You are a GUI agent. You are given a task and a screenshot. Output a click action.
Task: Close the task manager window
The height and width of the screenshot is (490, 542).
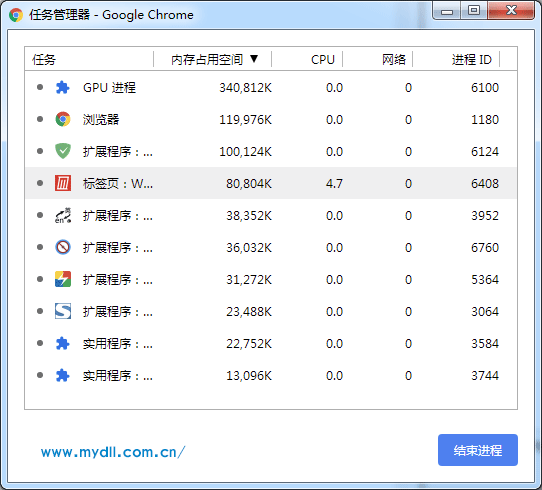tap(511, 11)
